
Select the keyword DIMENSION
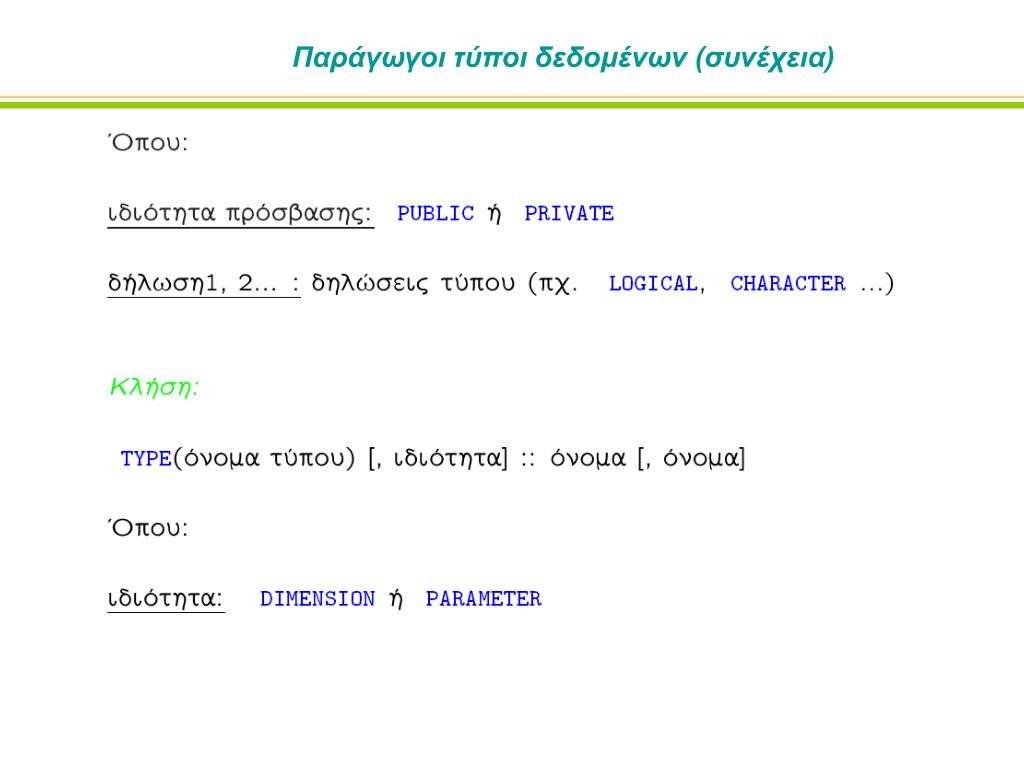[x=317, y=599]
